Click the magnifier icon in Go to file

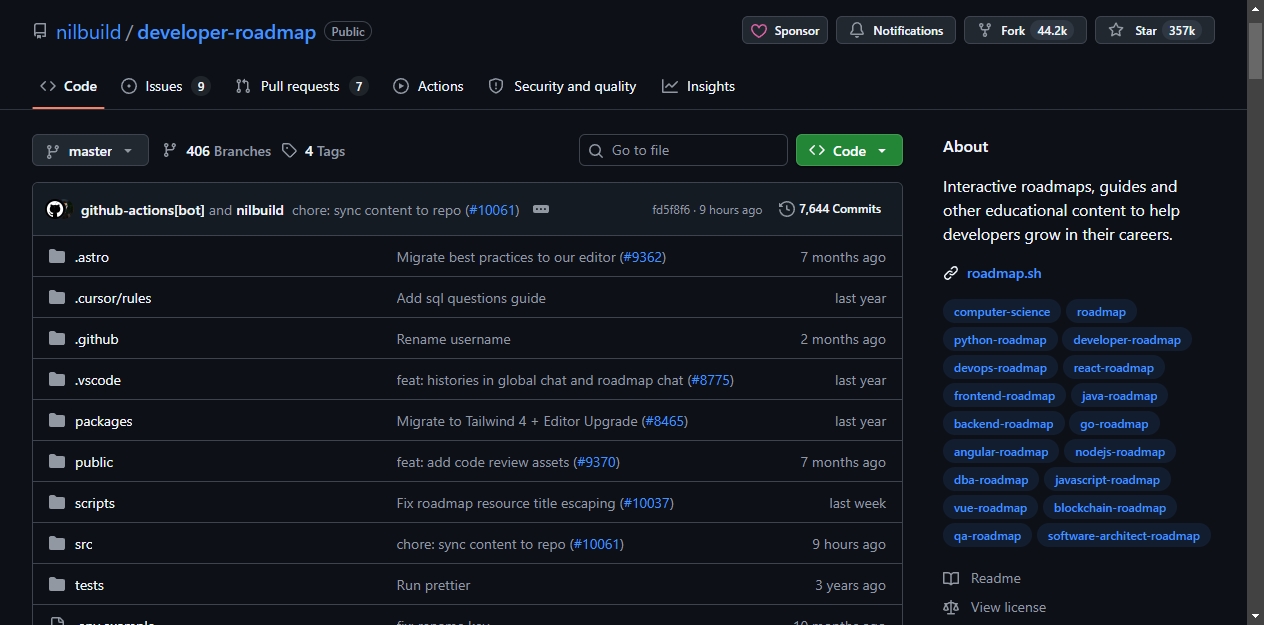coord(597,150)
